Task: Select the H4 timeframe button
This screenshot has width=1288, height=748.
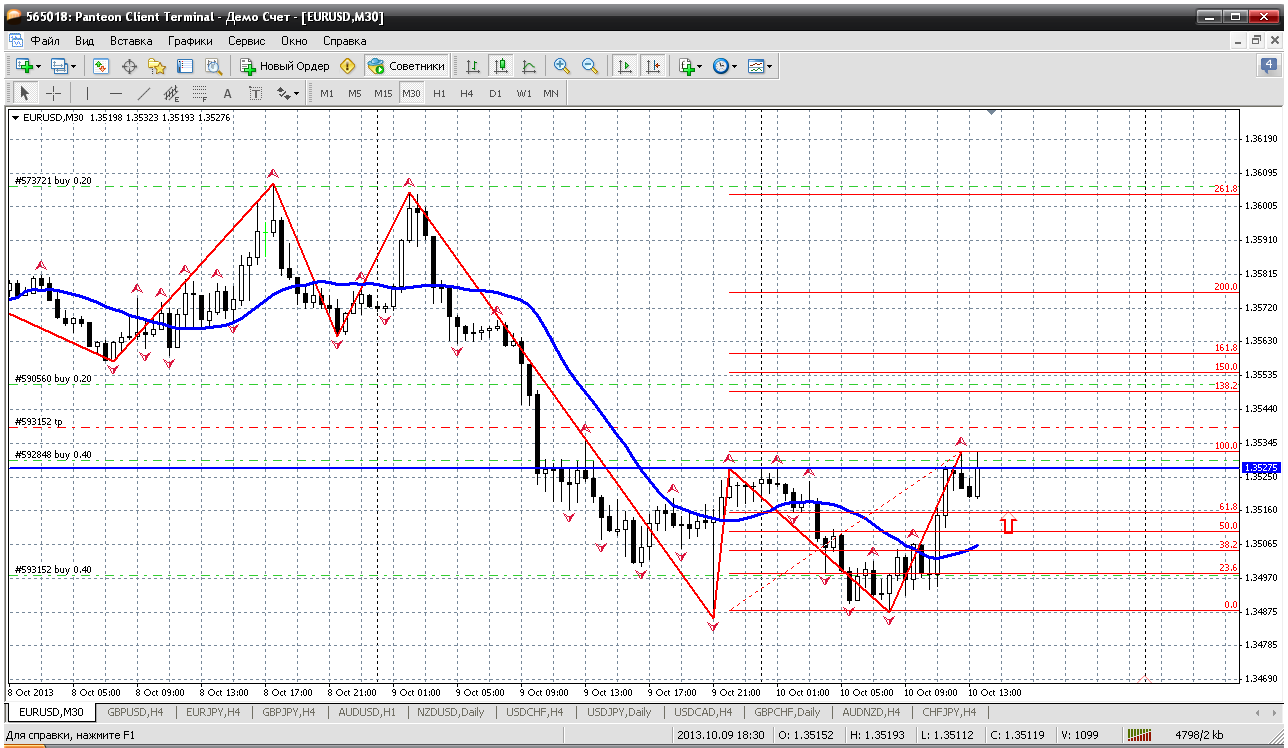Action: click(467, 93)
